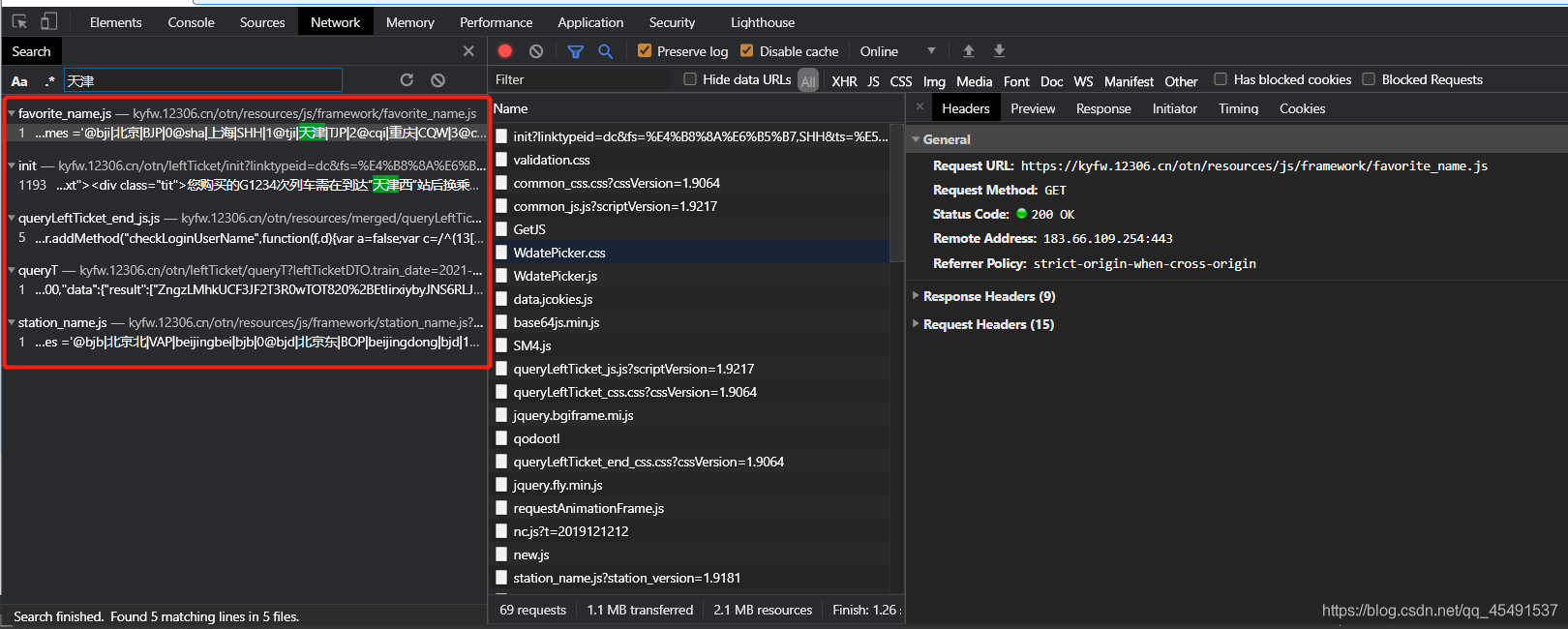The height and width of the screenshot is (629, 1568).
Task: Open the Online throttling dropdown
Action: 897,51
